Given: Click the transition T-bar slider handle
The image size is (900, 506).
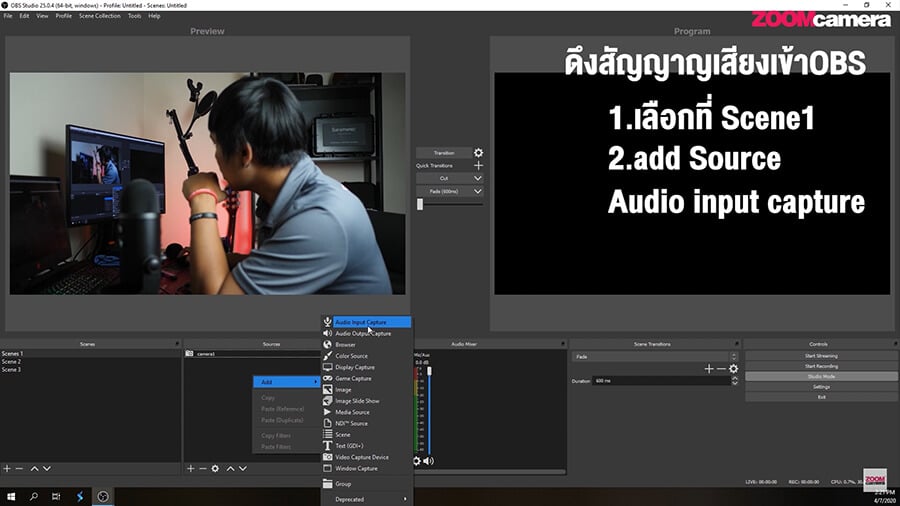Looking at the screenshot, I should [420, 204].
